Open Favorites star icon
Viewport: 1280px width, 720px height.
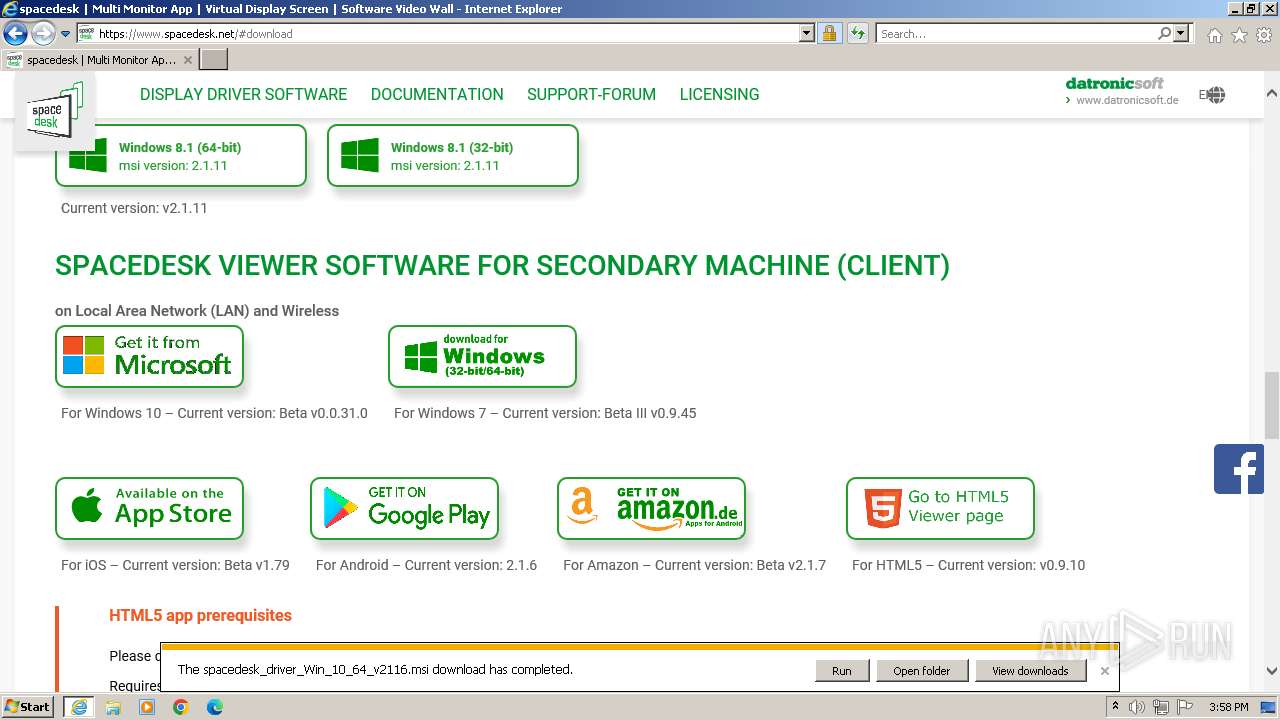pyautogui.click(x=1239, y=35)
